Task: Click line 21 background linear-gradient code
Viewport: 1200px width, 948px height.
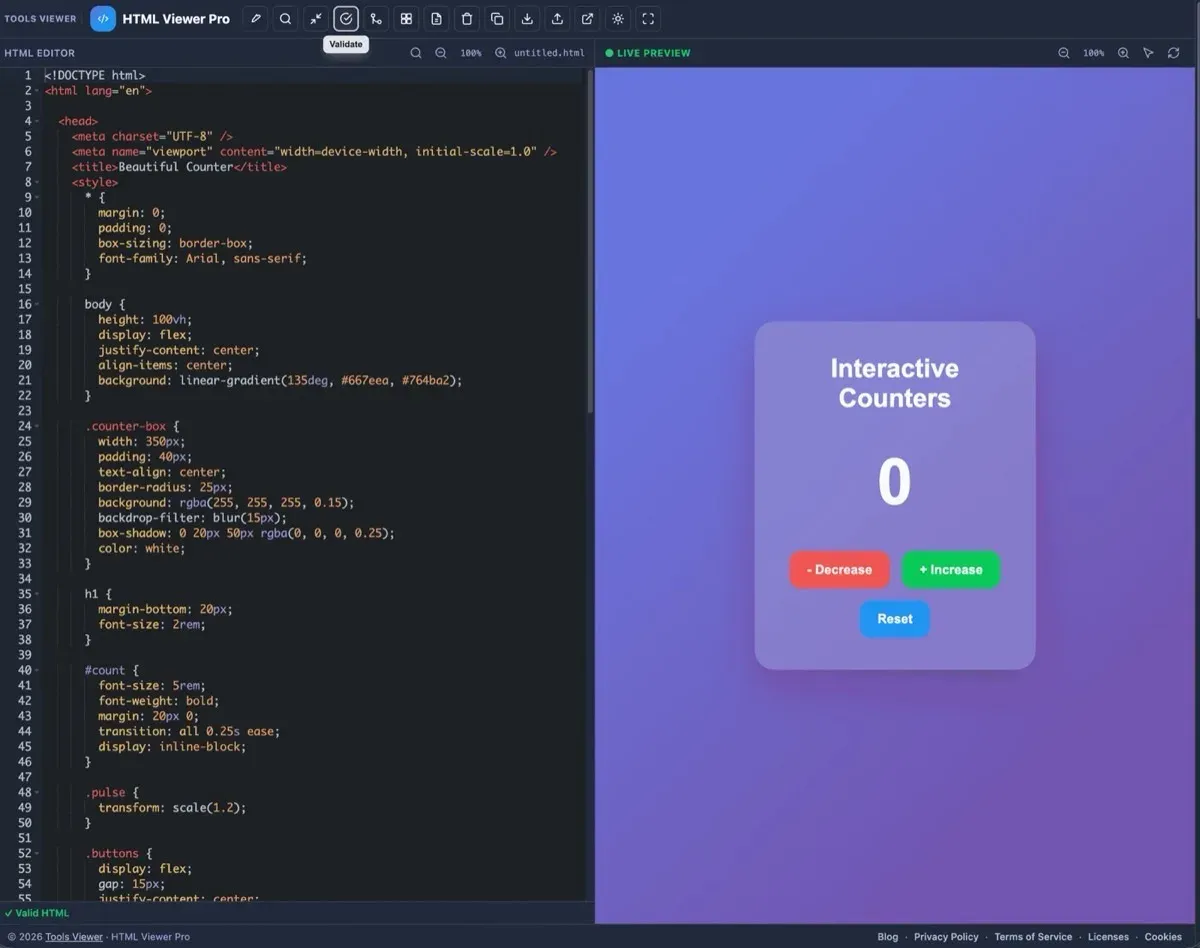Action: [x=280, y=380]
